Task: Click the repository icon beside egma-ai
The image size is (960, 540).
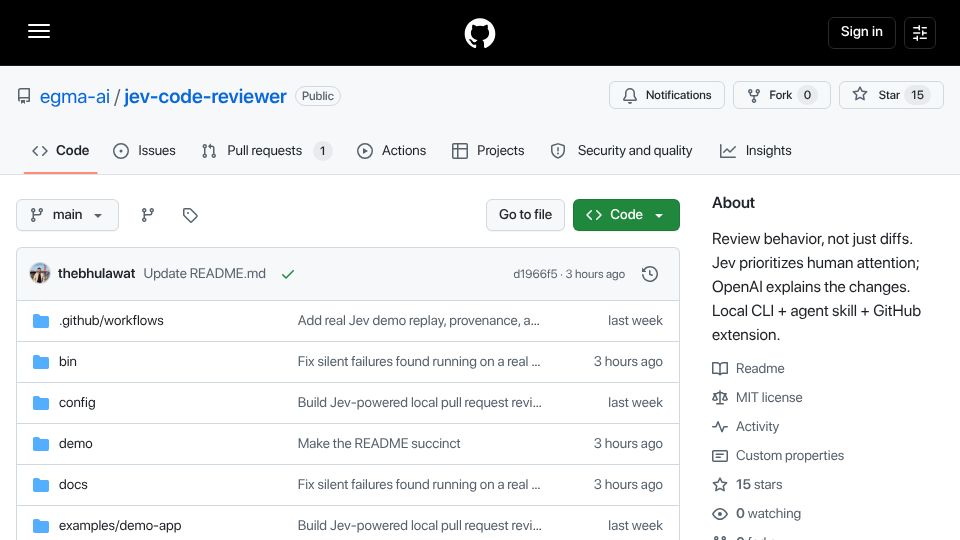Action: [x=24, y=96]
